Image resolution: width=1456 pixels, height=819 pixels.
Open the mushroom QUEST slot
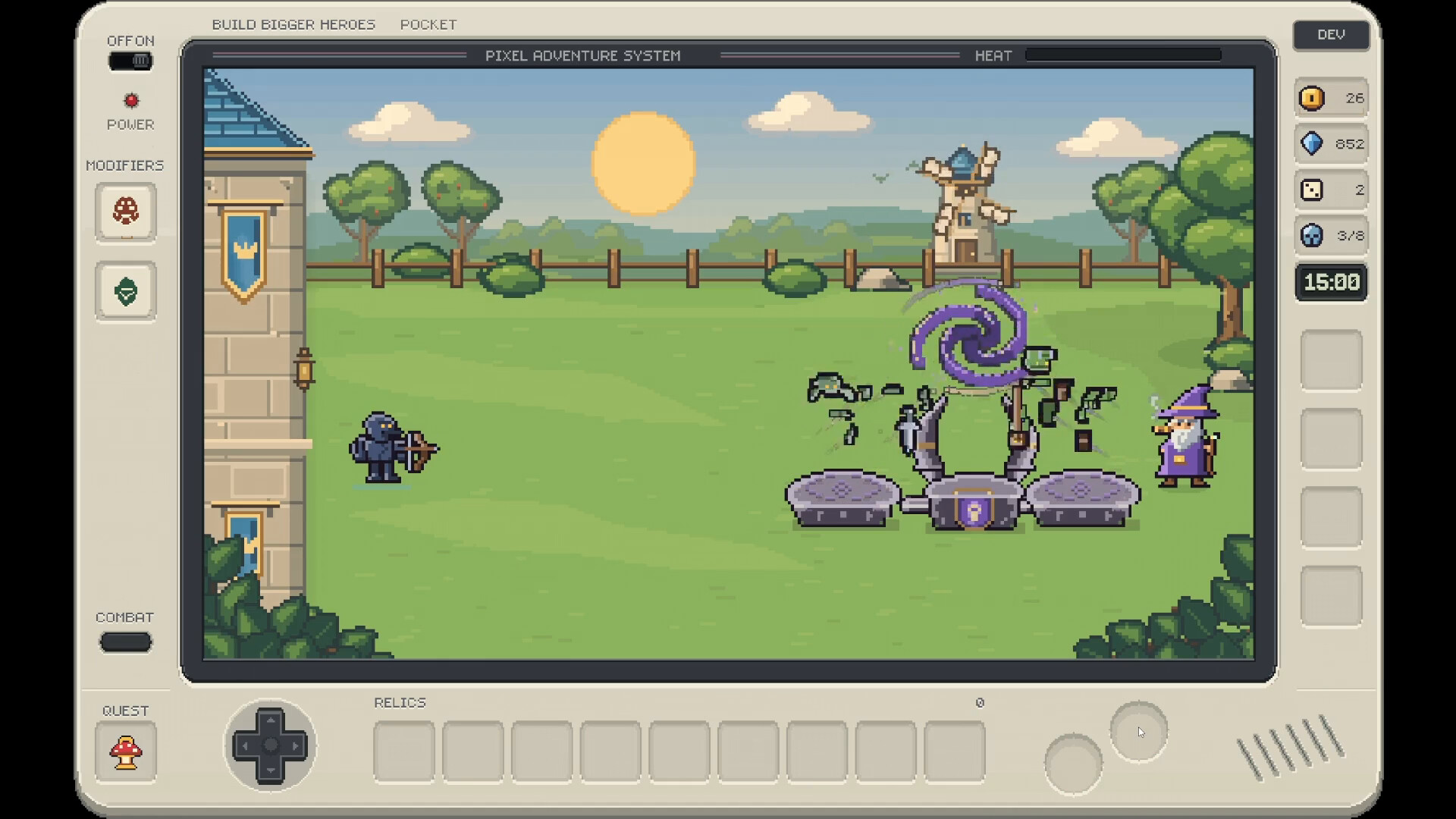(x=126, y=752)
